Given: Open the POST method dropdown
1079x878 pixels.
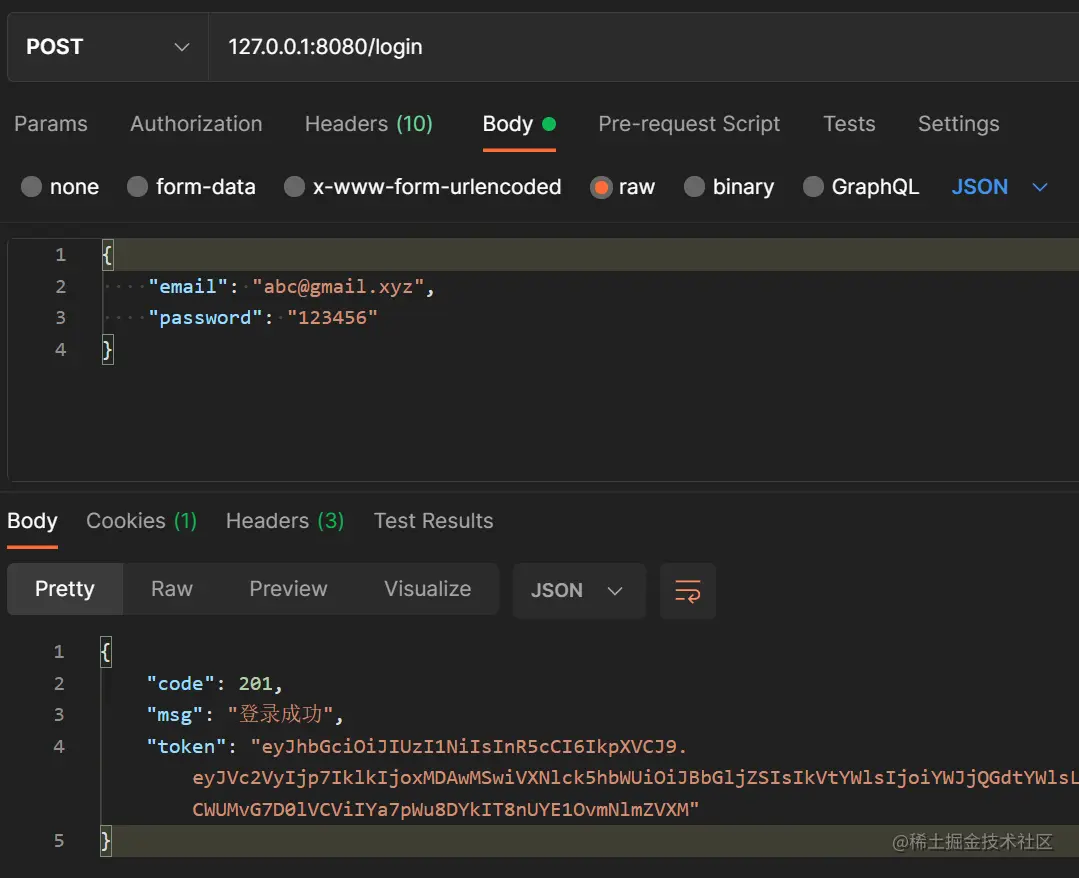Looking at the screenshot, I should tap(107, 47).
